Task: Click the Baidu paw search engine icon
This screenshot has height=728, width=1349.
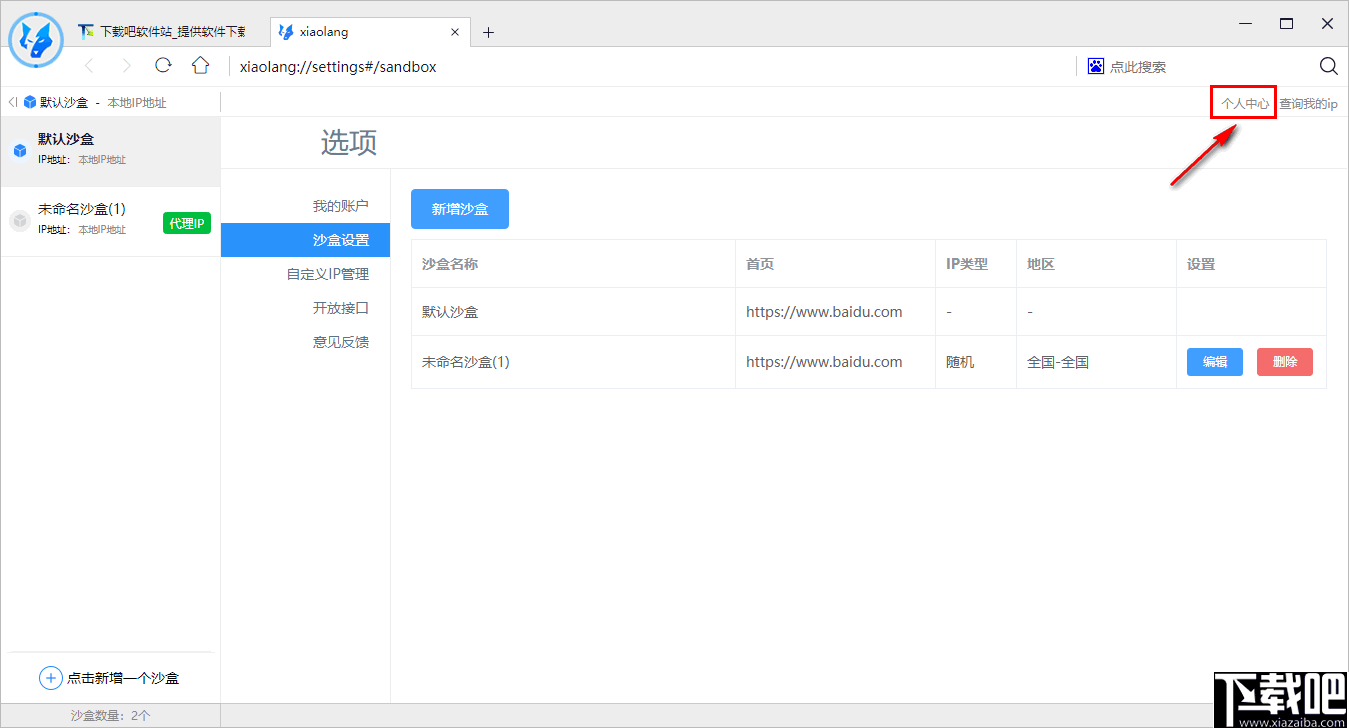Action: [x=1096, y=66]
